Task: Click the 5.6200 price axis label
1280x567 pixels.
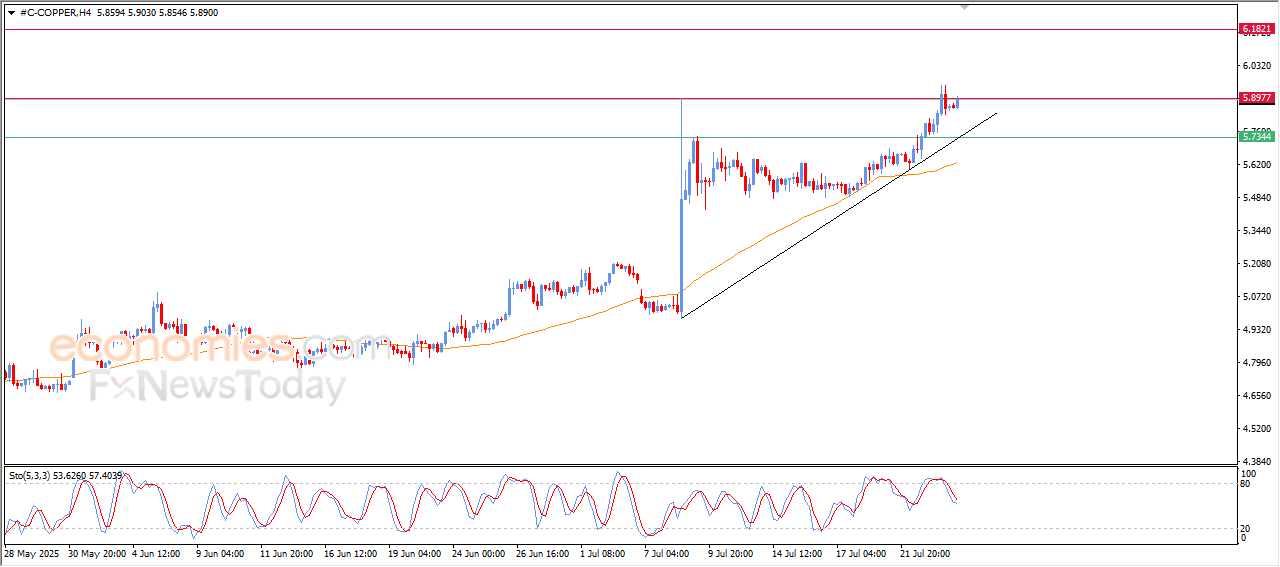Action: coord(1256,165)
